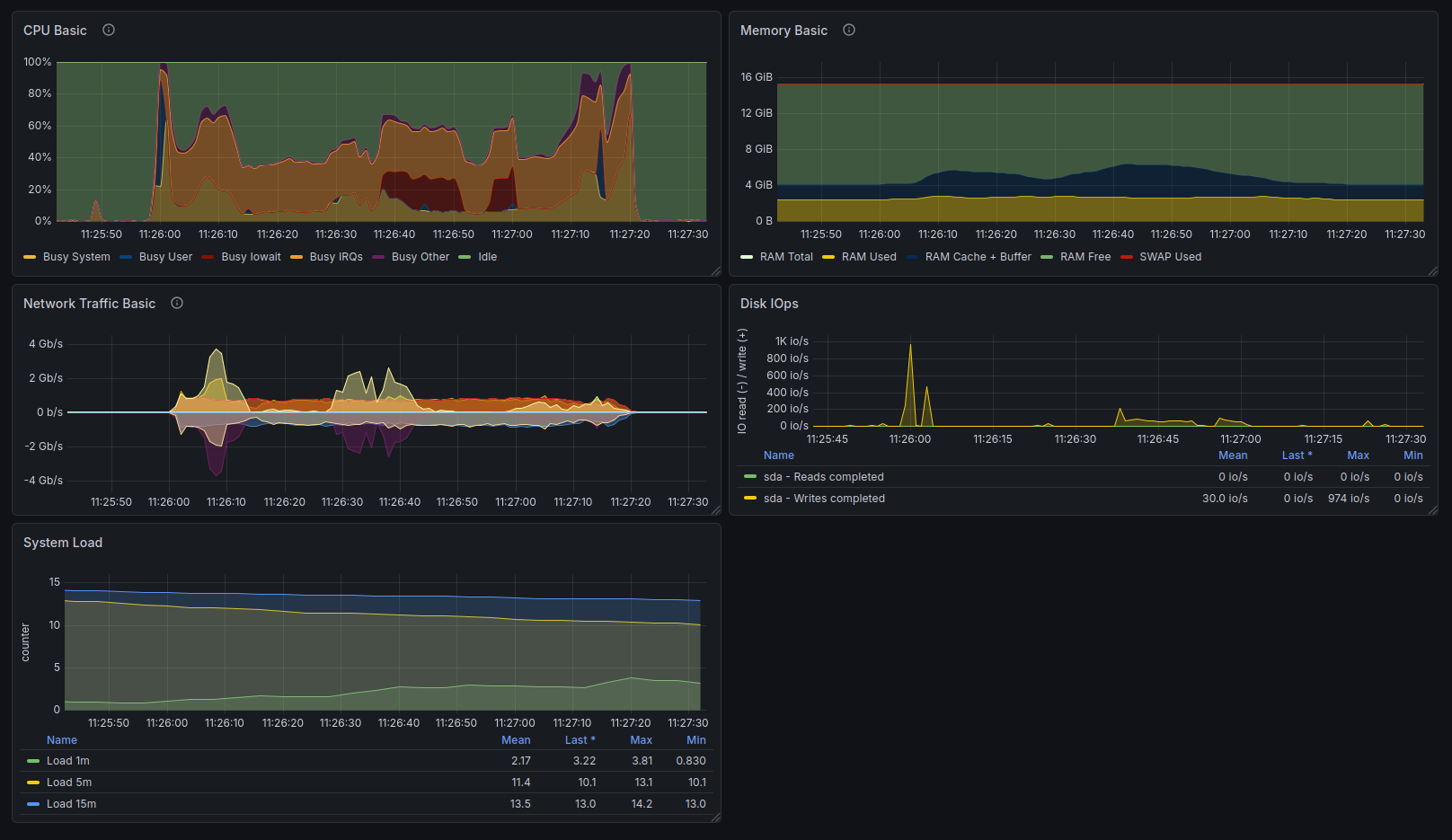Click Load 15m max value 14.2

point(642,804)
